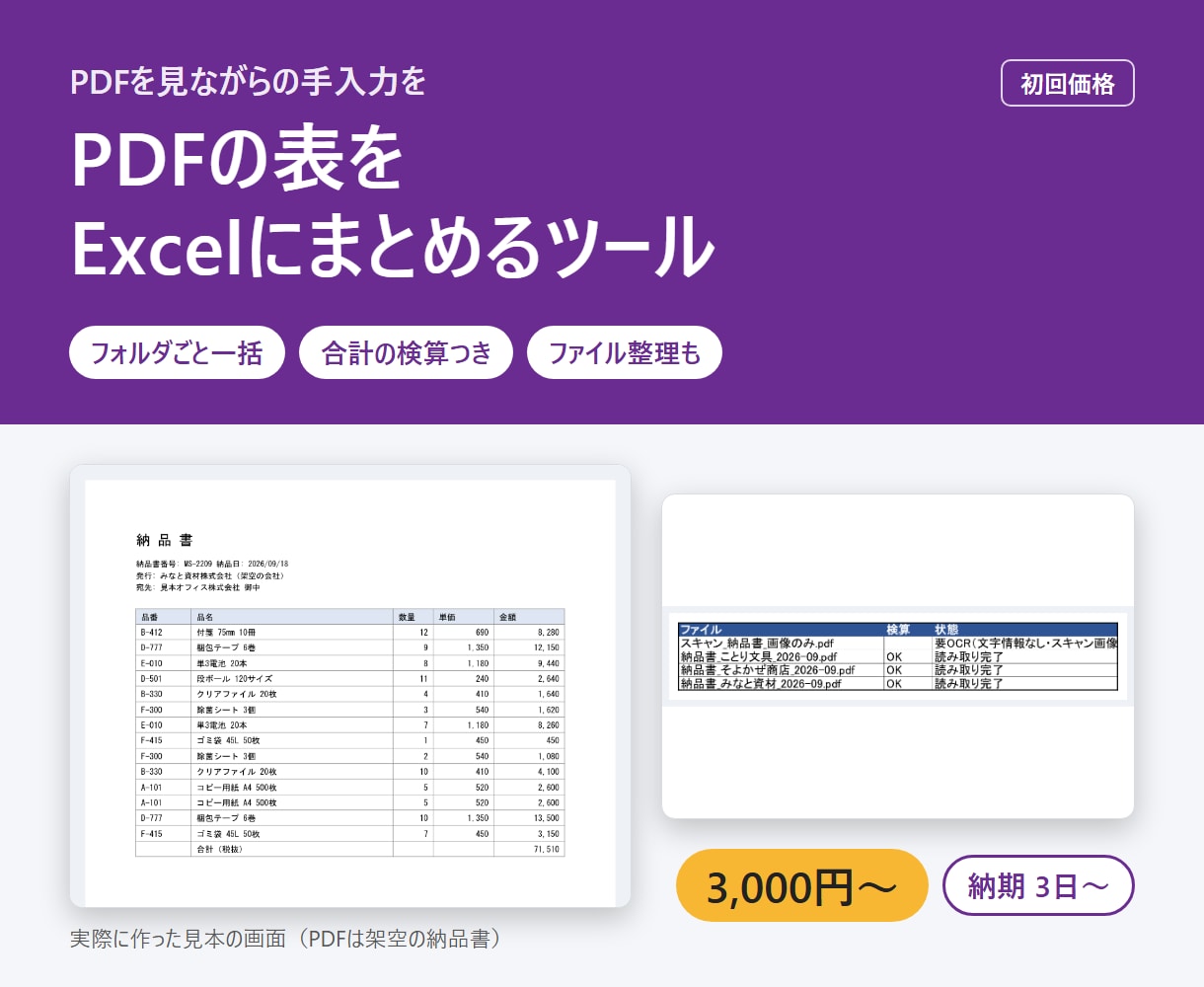
Task: Click the 初回価格 badge
Action: (1067, 84)
